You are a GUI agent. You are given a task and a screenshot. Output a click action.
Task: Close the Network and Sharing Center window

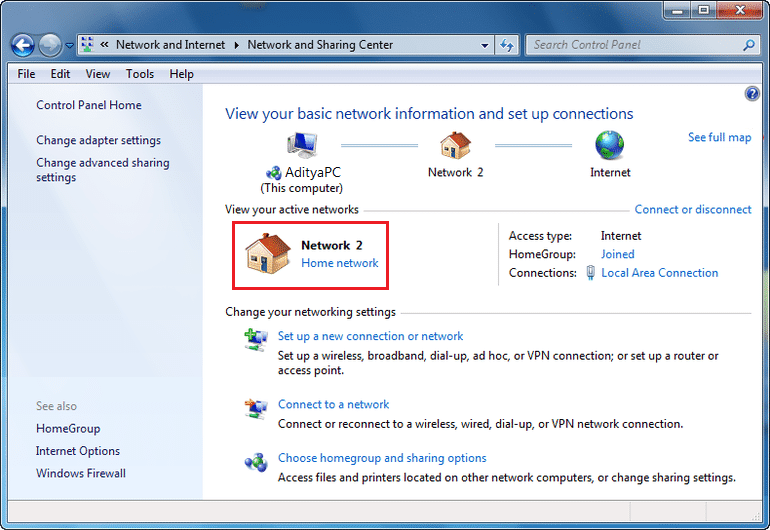(740, 10)
